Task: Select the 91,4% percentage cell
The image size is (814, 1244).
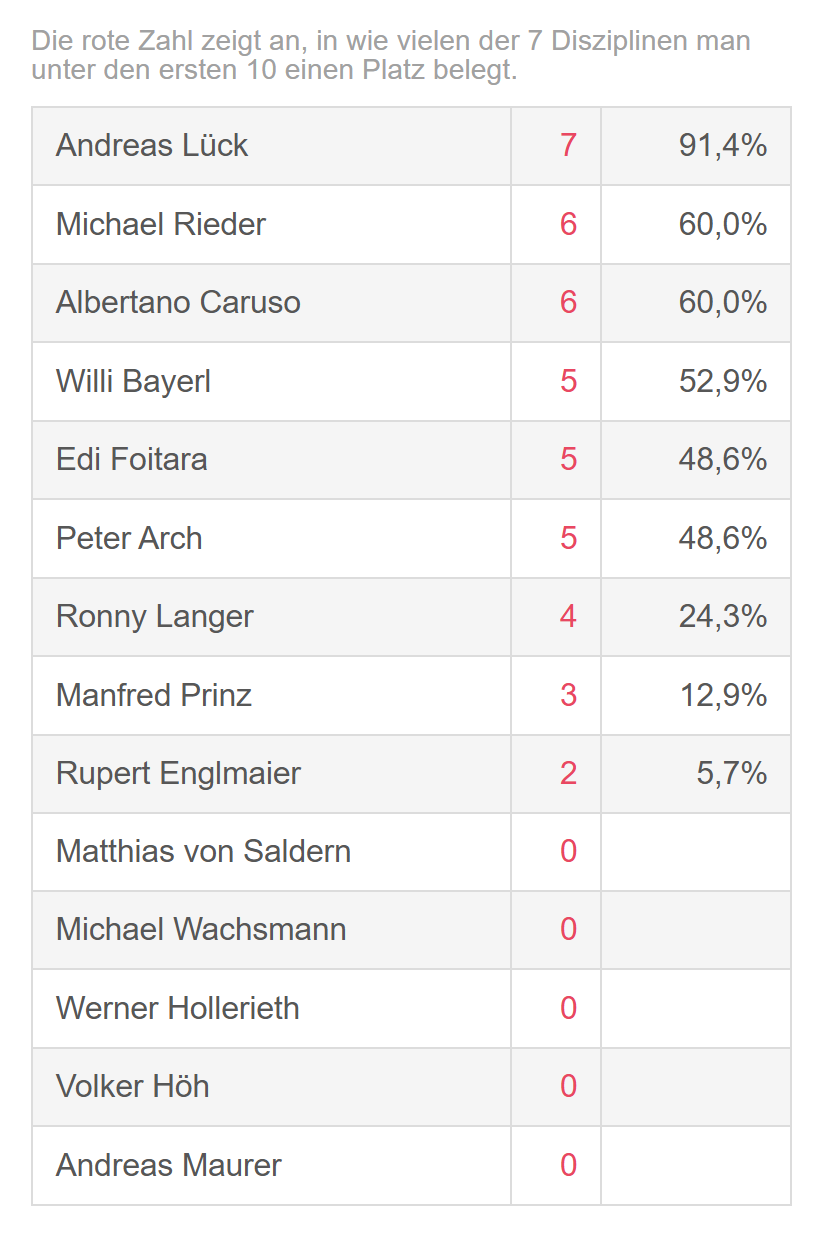Action: tap(722, 146)
